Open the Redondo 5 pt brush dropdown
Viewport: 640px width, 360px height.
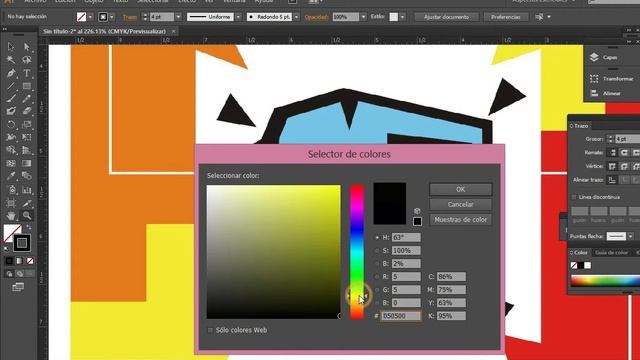point(296,17)
